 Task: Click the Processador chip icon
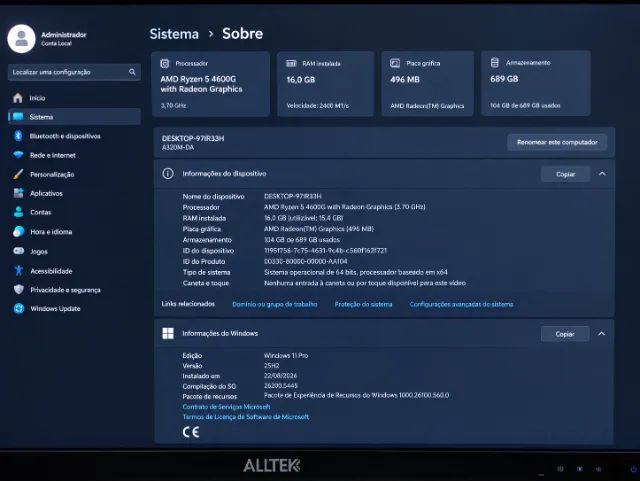165,63
